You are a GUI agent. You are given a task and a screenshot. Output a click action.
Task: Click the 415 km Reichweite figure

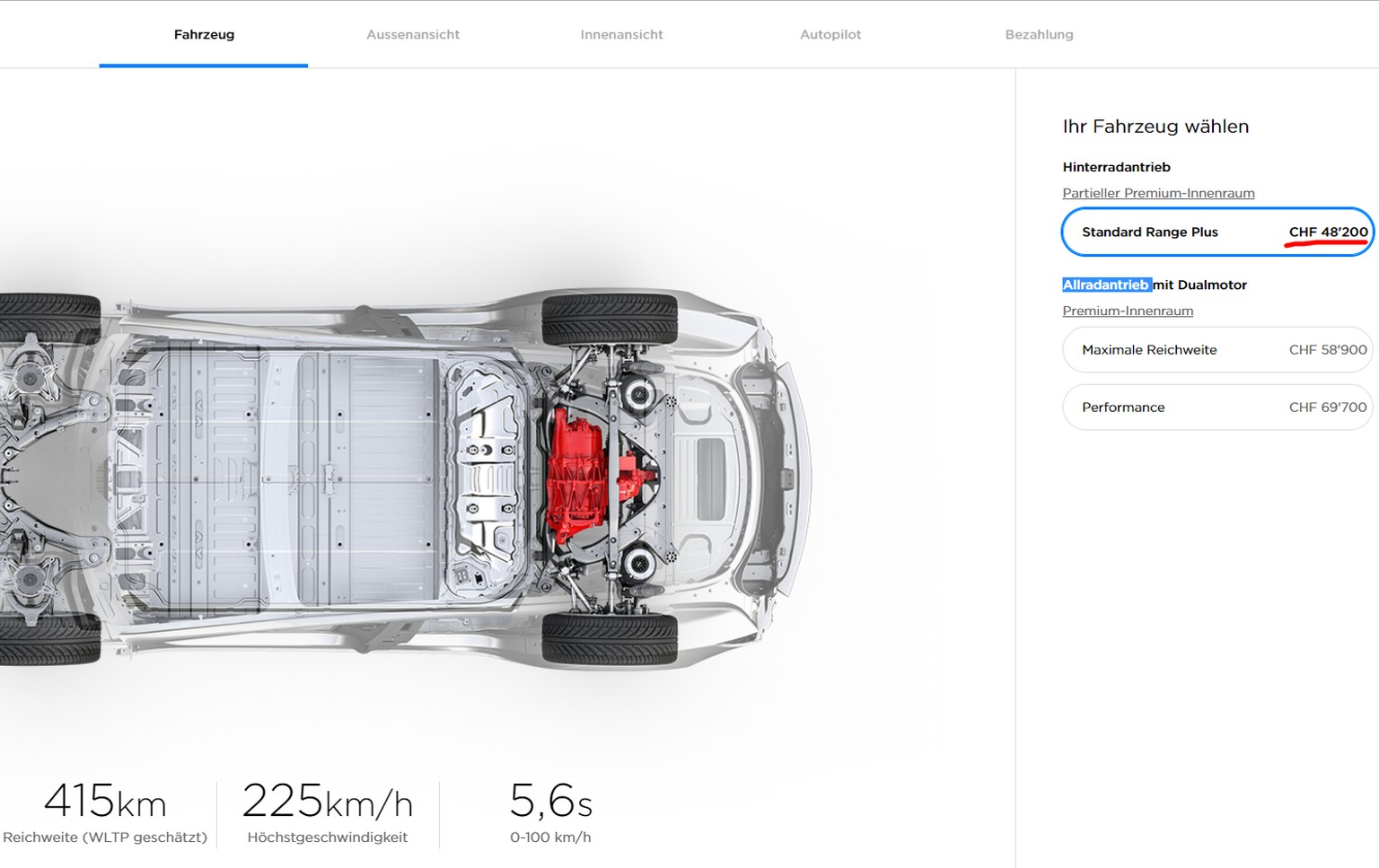[105, 802]
